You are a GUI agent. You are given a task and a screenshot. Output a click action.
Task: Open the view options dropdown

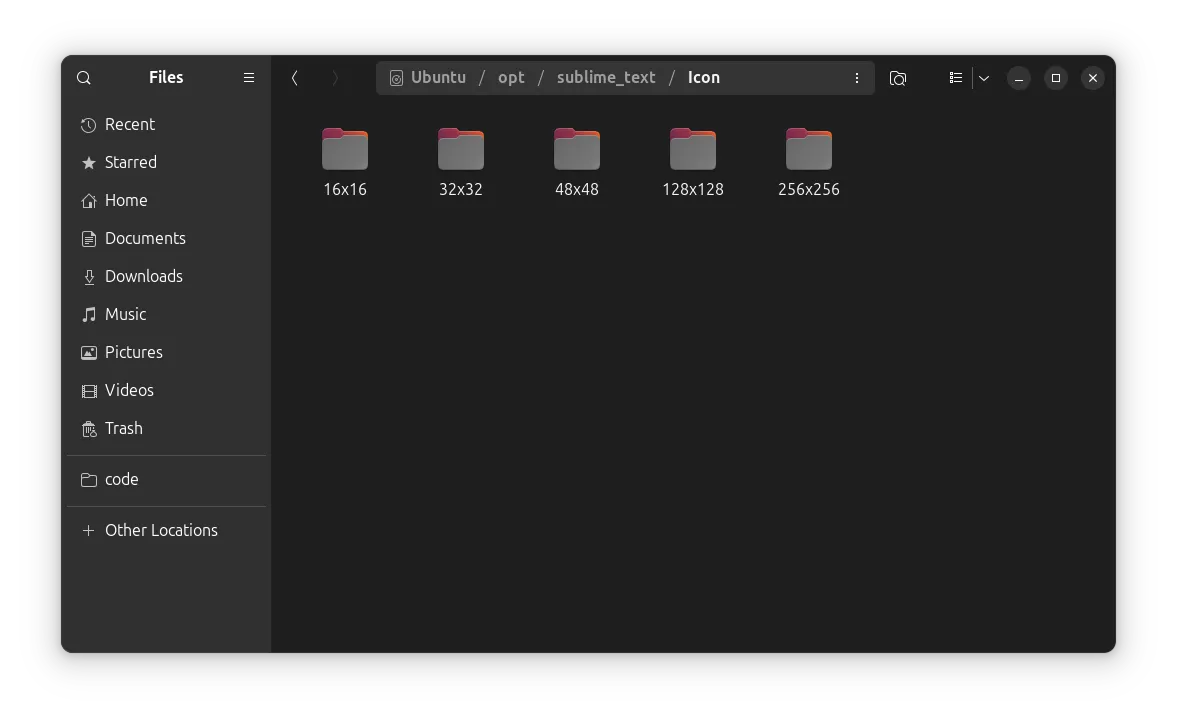[983, 77]
